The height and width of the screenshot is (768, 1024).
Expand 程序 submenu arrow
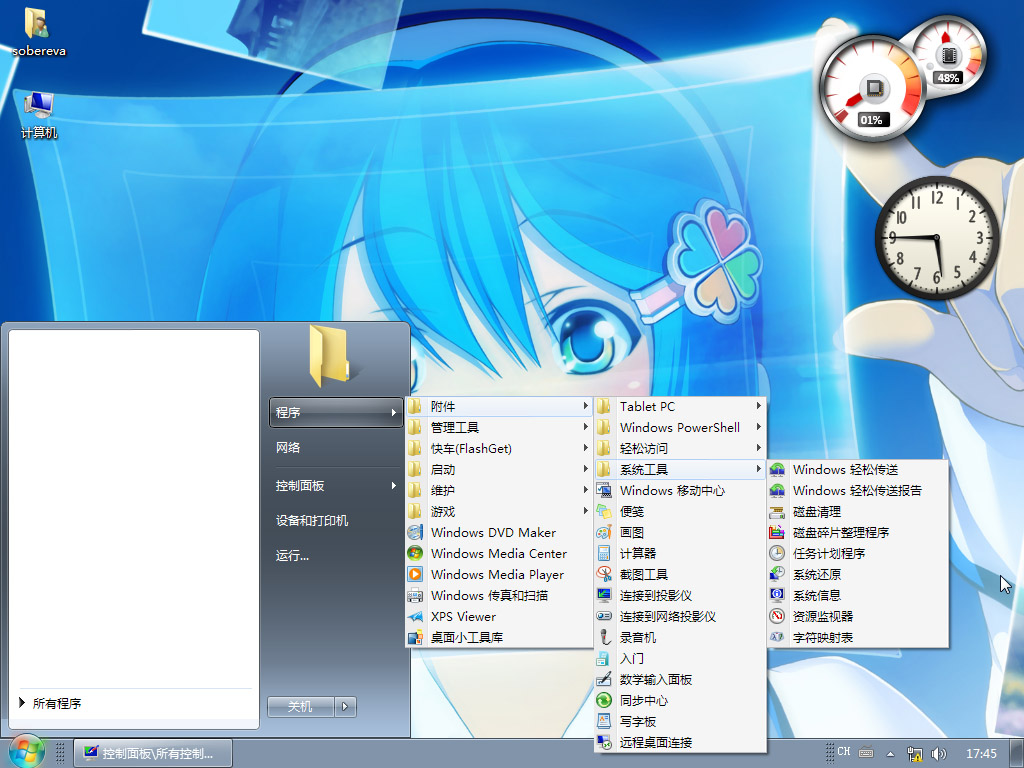pyautogui.click(x=394, y=413)
